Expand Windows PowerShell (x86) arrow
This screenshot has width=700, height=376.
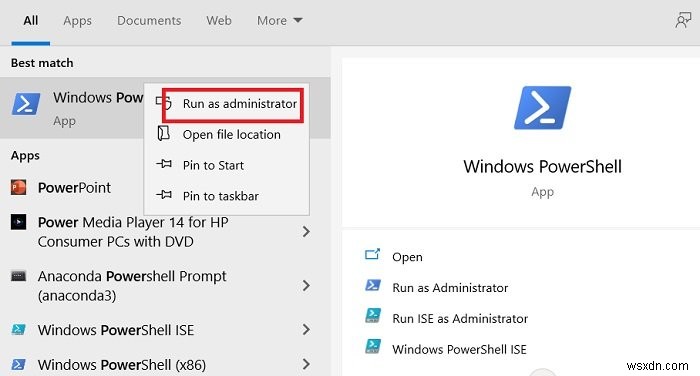coord(306,364)
